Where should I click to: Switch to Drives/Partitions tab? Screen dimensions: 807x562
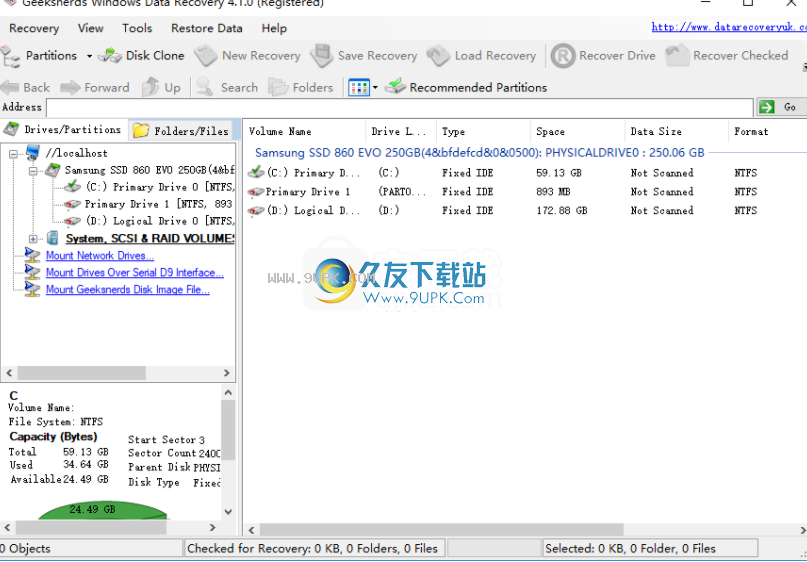pyautogui.click(x=63, y=130)
